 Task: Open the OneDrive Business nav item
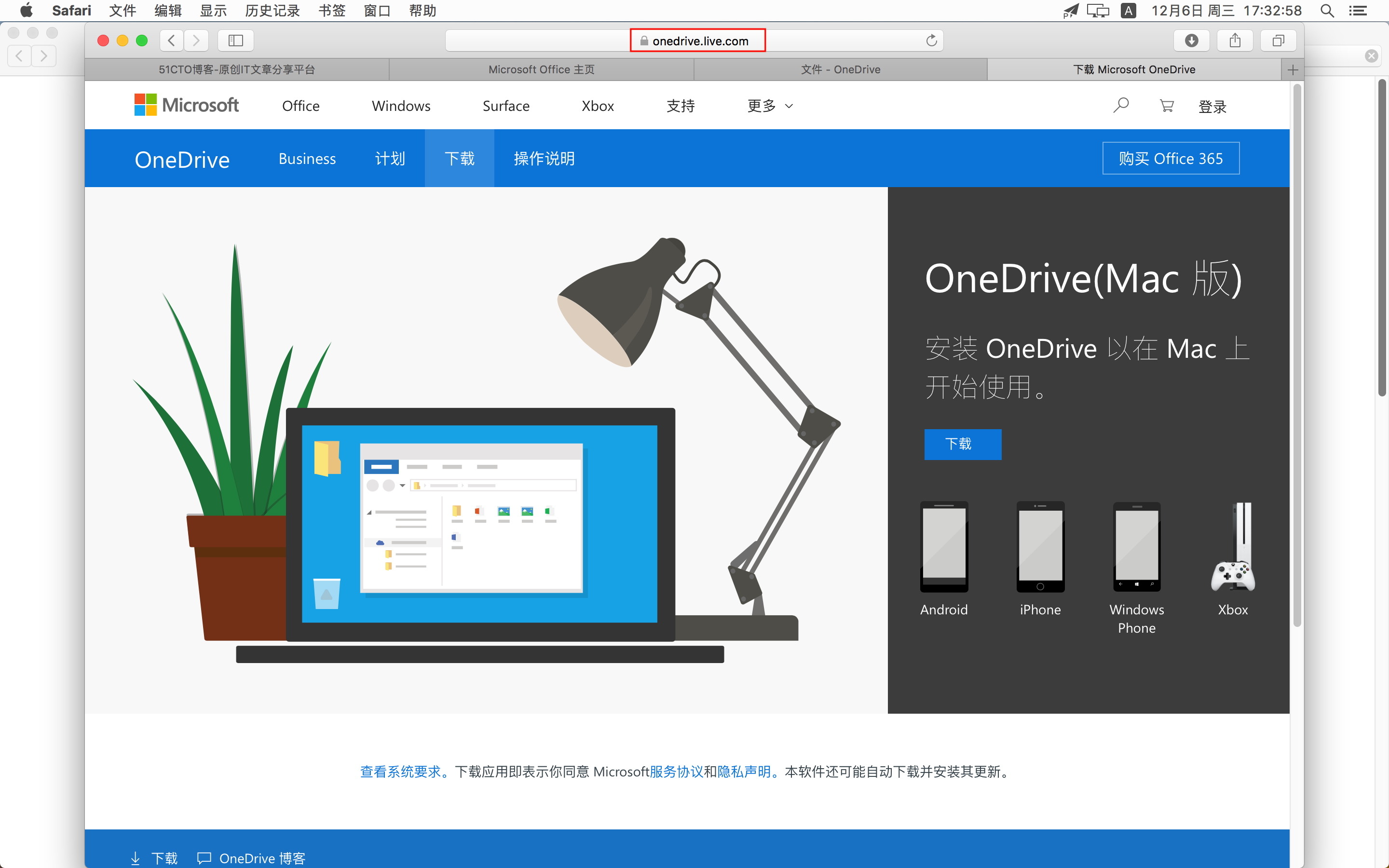coord(307,159)
